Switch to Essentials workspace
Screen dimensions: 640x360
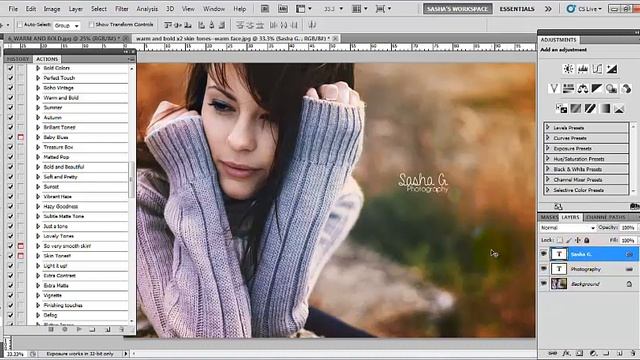(x=517, y=9)
